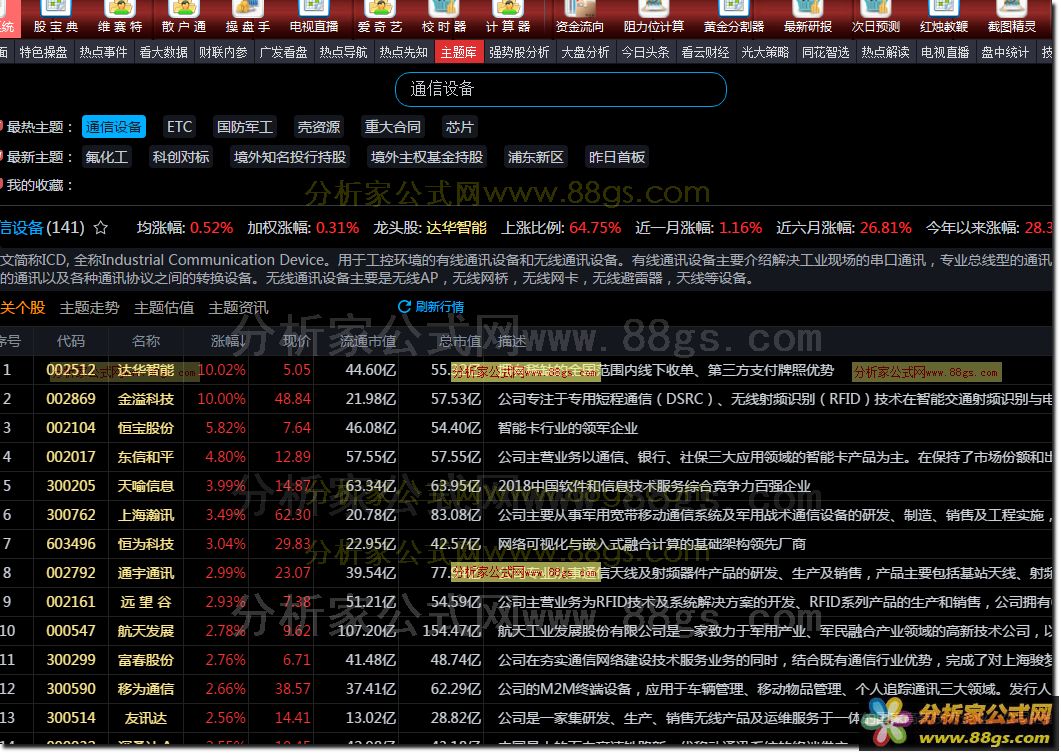Open the 热点先知 tab

coord(403,52)
